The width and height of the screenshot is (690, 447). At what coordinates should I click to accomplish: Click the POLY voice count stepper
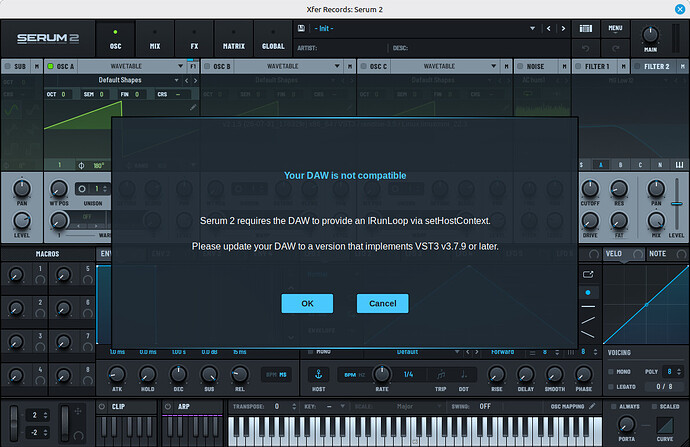click(x=679, y=372)
